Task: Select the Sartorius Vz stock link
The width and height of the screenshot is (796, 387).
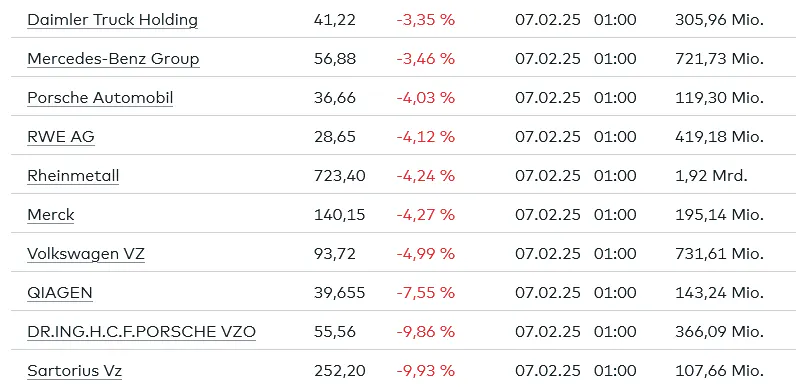Action: coord(75,371)
